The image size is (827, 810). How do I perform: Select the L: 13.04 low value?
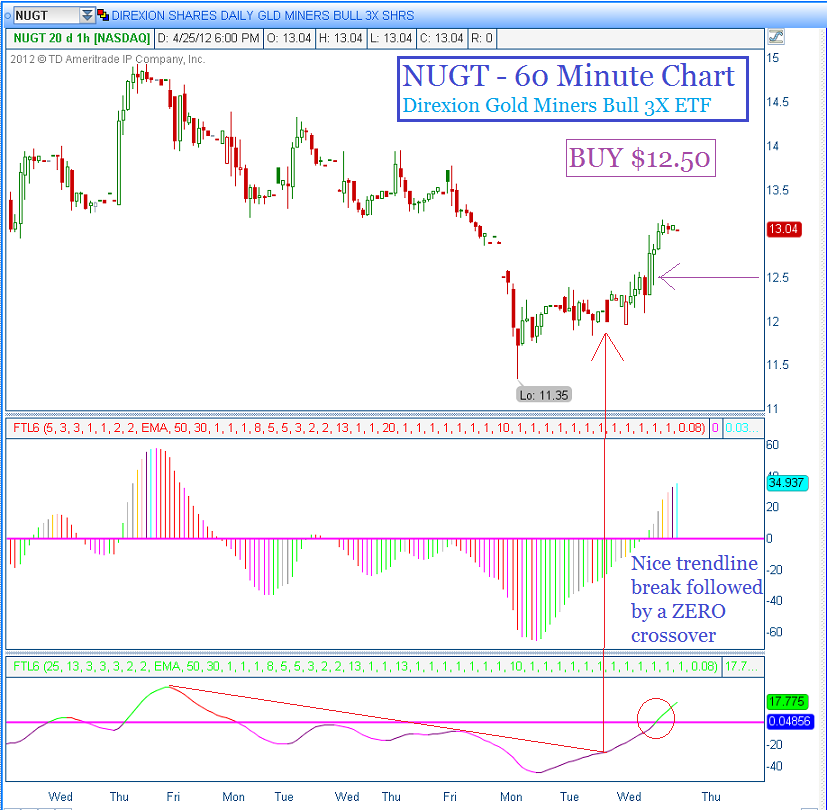tap(391, 38)
